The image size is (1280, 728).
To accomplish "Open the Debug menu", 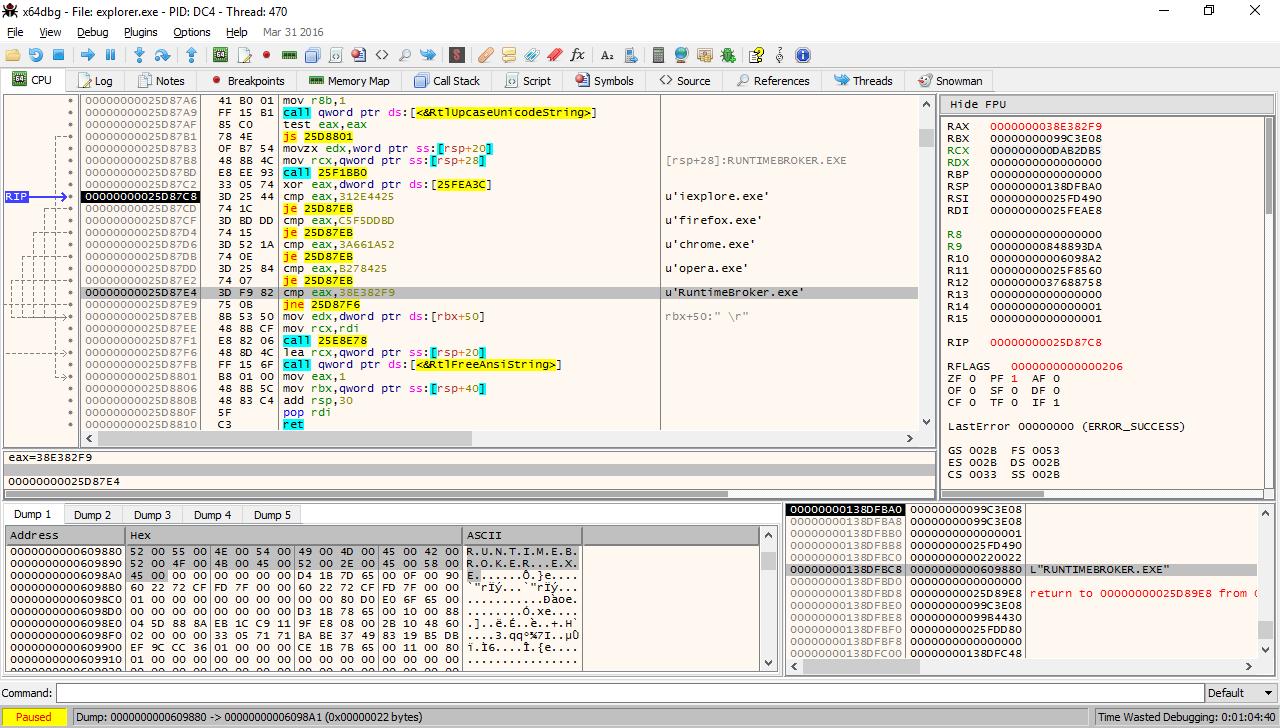I will tap(92, 32).
